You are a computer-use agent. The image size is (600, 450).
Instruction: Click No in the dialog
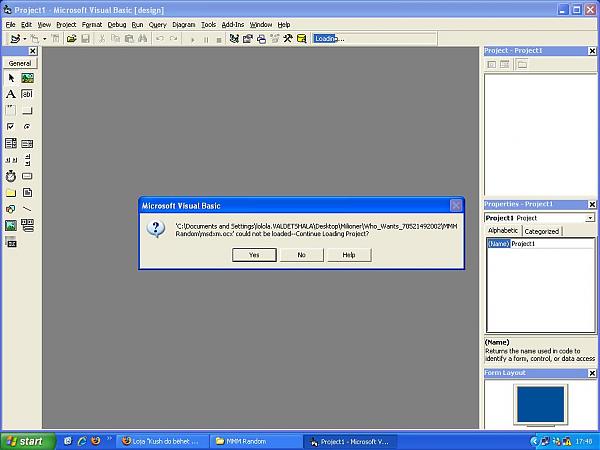(x=302, y=255)
